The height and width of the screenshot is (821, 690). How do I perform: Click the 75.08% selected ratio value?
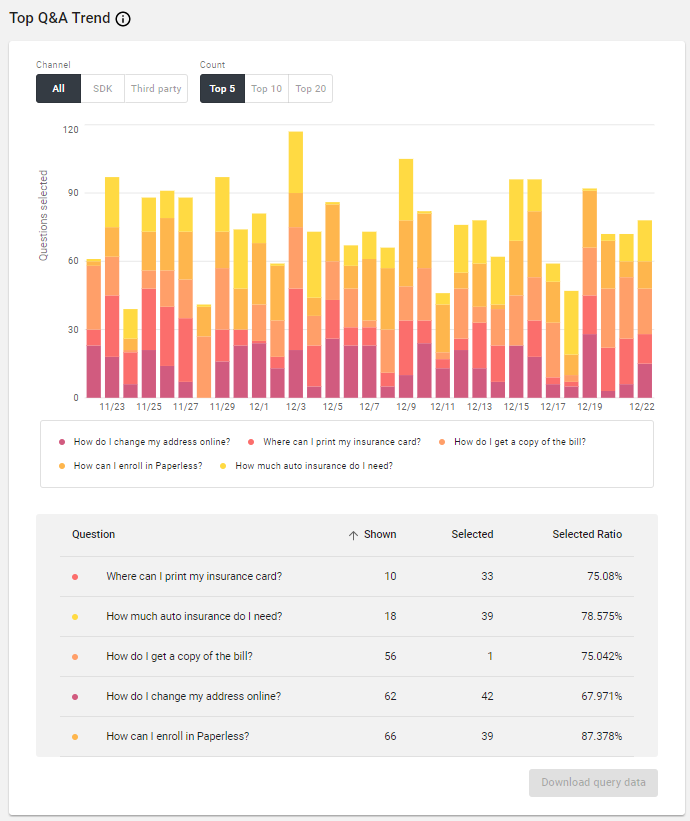pyautogui.click(x=605, y=576)
